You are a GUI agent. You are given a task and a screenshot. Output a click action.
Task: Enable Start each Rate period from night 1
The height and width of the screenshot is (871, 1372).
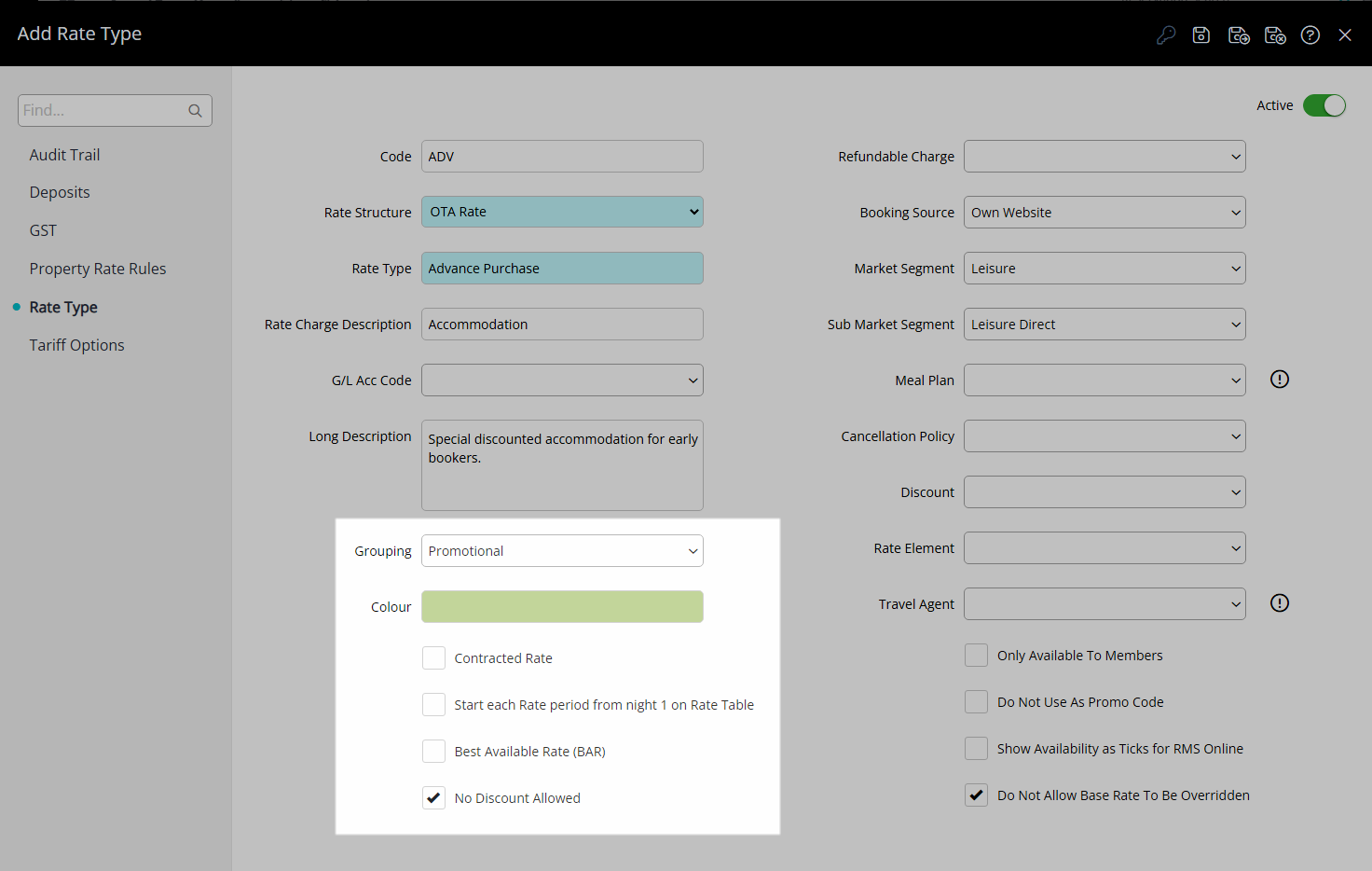click(x=433, y=705)
